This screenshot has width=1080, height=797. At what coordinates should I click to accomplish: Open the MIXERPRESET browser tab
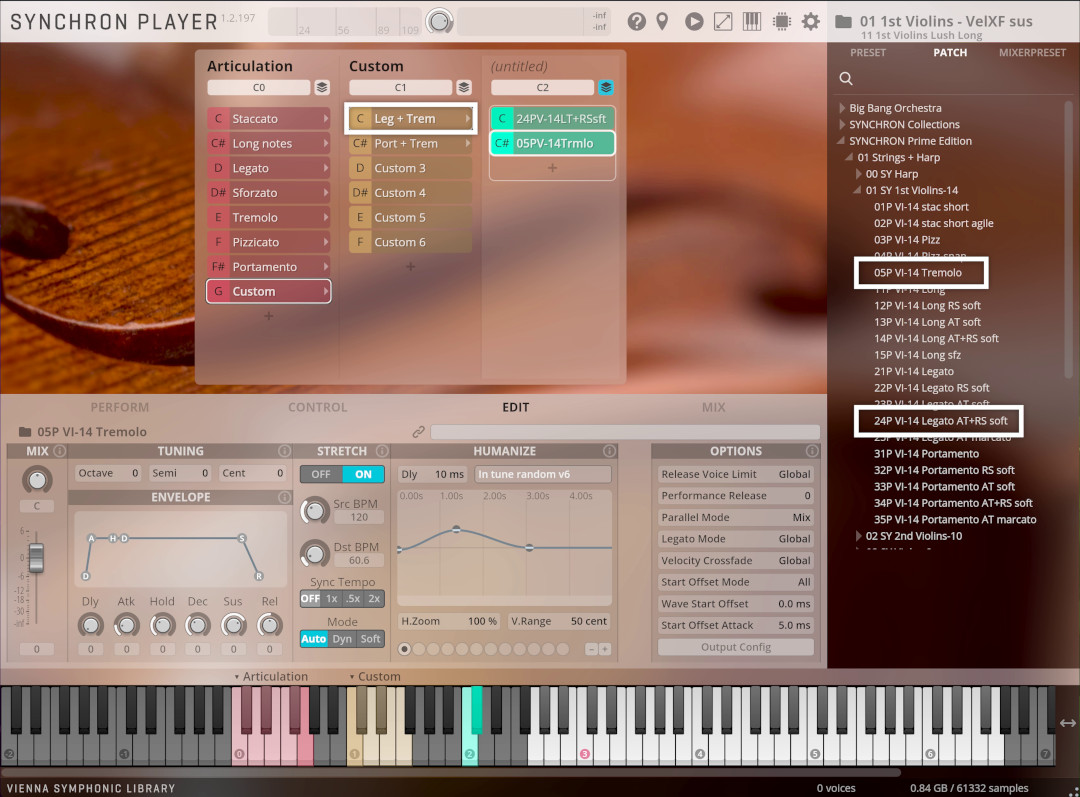click(1032, 52)
